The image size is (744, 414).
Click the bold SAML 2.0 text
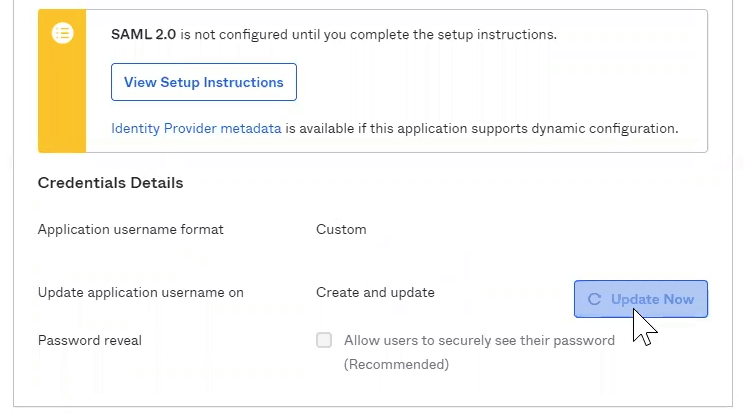coord(143,34)
